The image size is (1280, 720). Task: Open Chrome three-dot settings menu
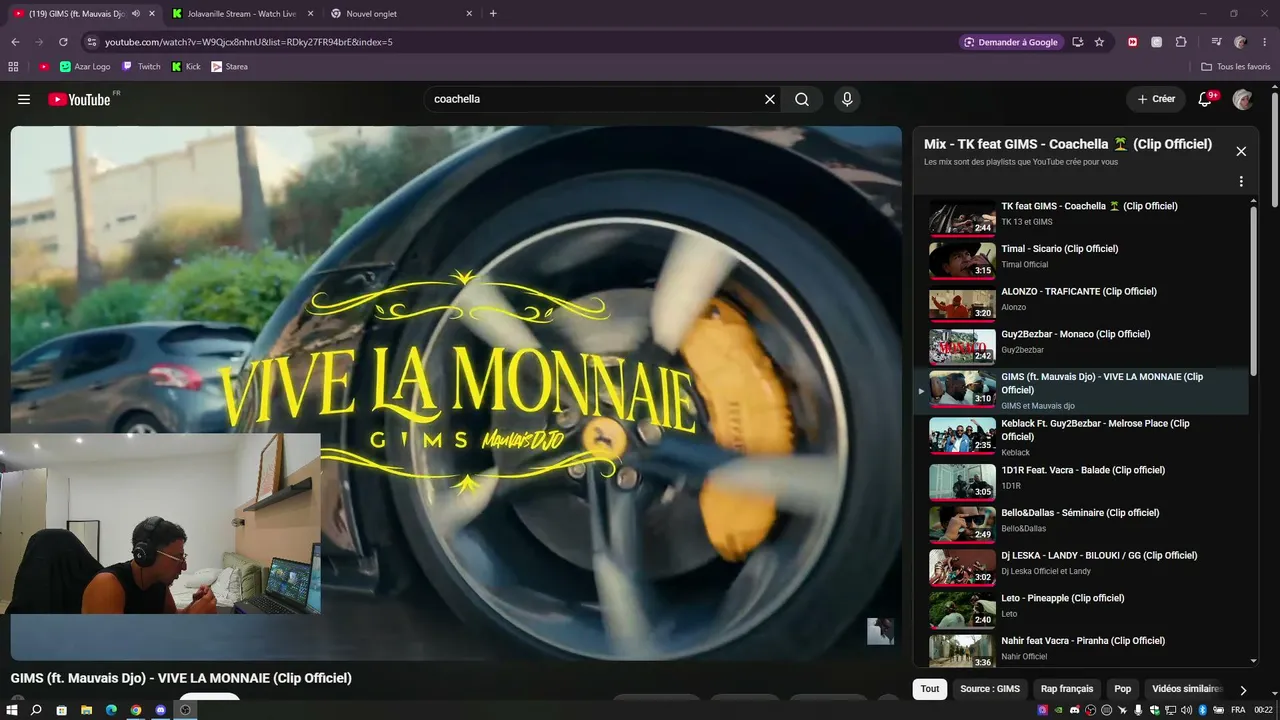pos(1265,42)
